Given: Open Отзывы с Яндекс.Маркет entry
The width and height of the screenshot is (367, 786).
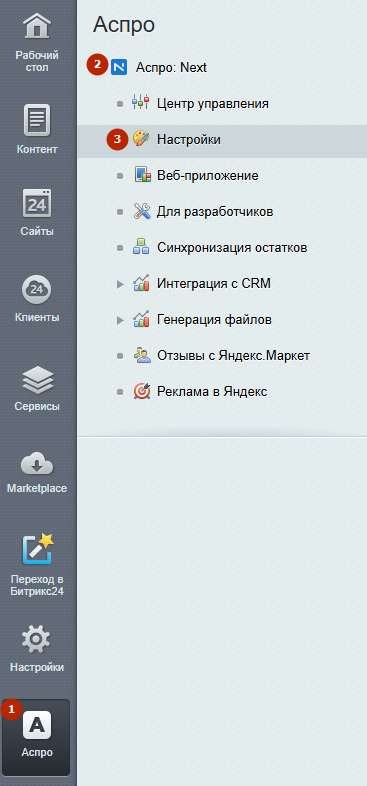Looking at the screenshot, I should tap(233, 356).
